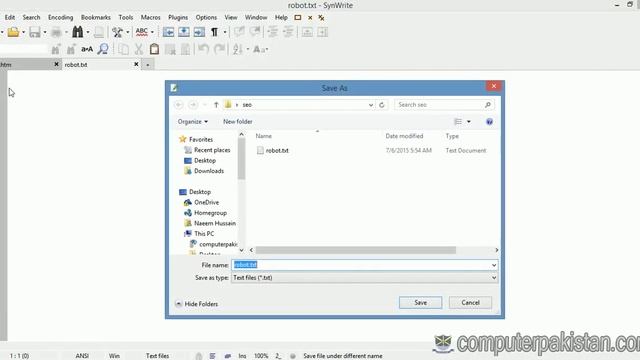Open the dropdown arrow beside the Open folder icon
The image size is (640, 360).
click(23, 32)
